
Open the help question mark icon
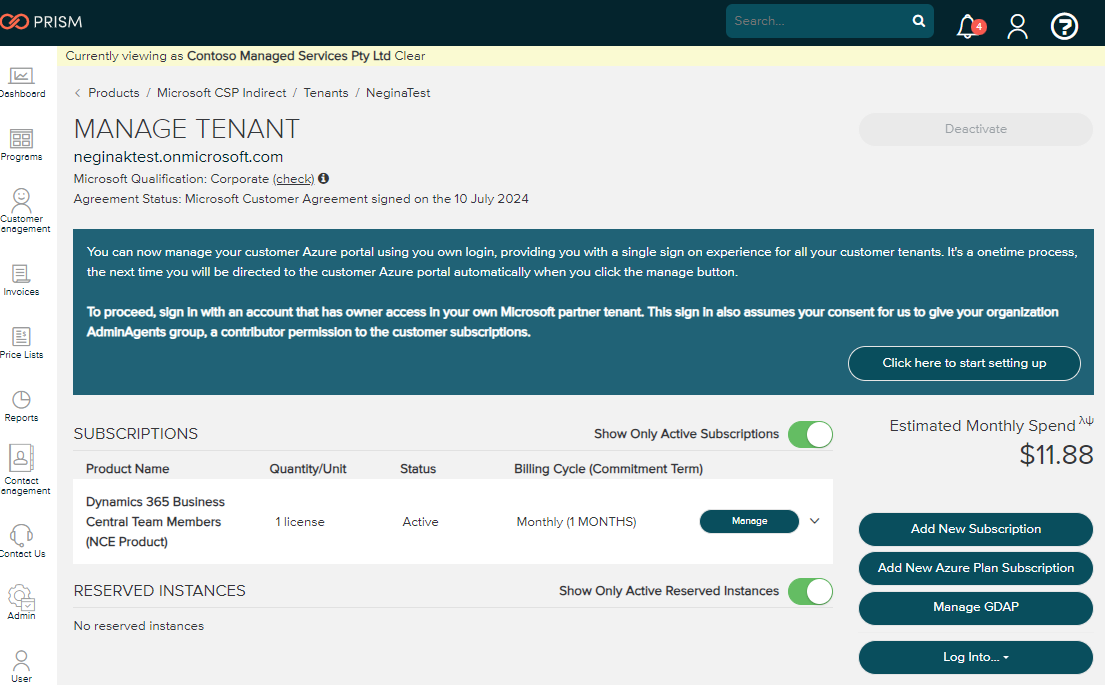(x=1064, y=27)
